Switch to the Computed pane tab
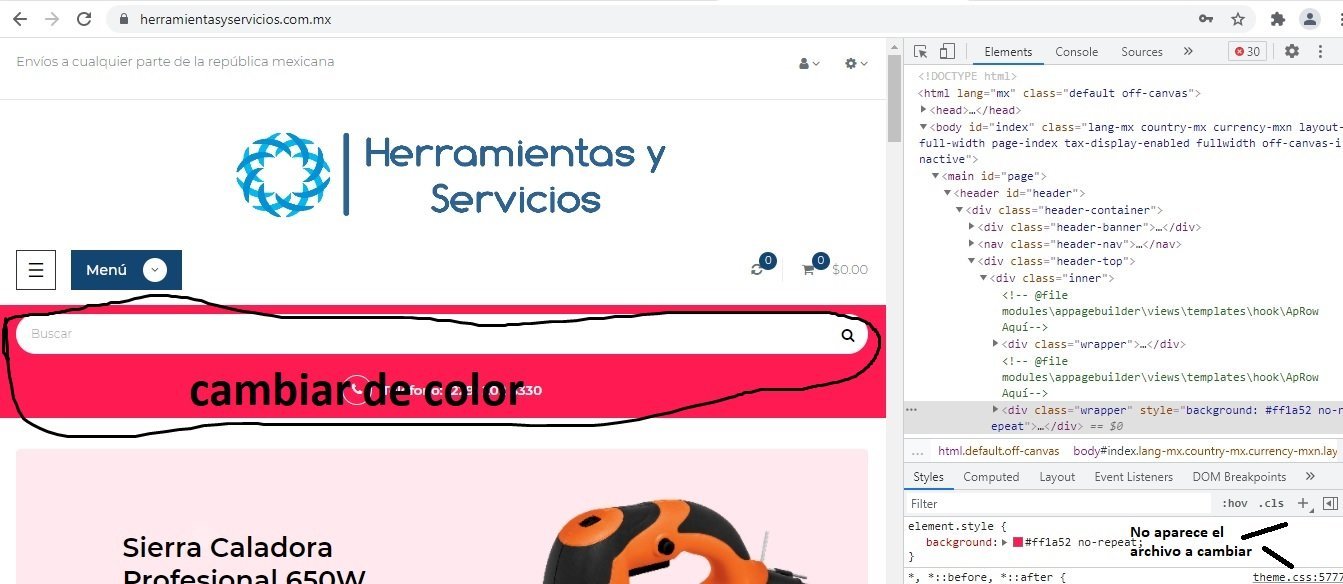Screen dimensions: 1343x584 pos(991,477)
